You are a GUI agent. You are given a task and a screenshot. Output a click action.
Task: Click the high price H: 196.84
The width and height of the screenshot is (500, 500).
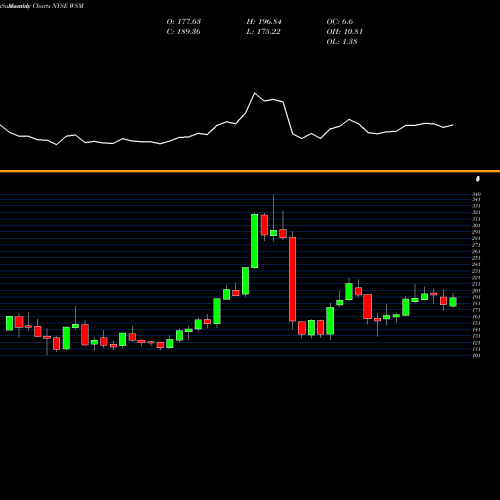264,22
